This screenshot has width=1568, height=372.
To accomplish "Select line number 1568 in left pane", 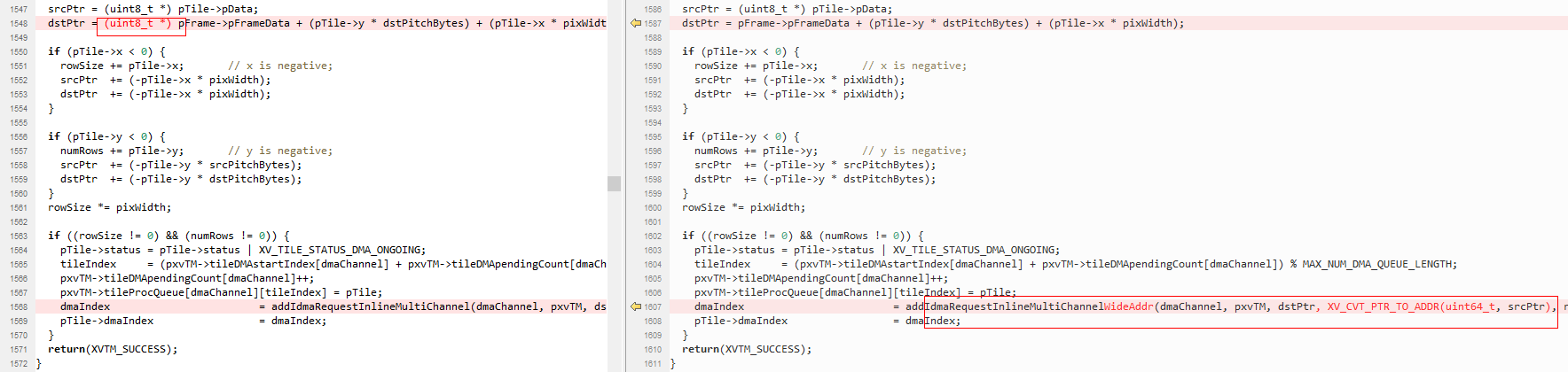I will click(19, 307).
